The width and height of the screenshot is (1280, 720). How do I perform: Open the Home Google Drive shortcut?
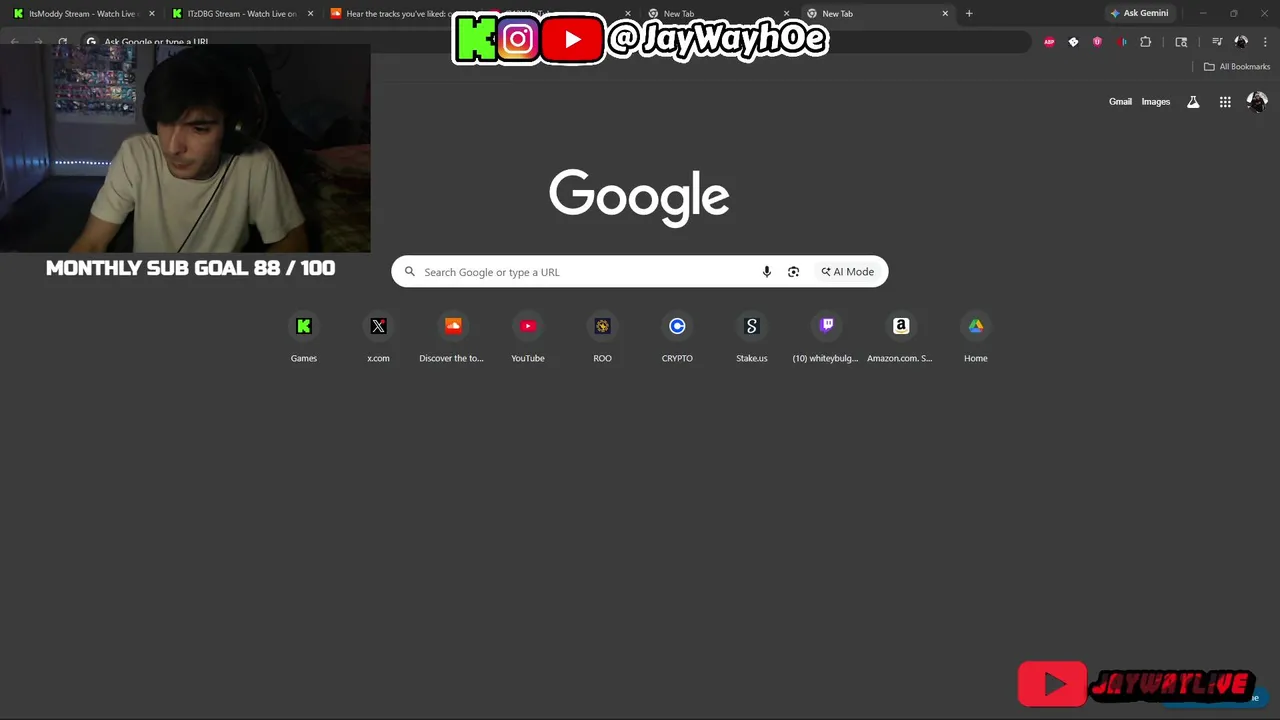[x=975, y=337]
